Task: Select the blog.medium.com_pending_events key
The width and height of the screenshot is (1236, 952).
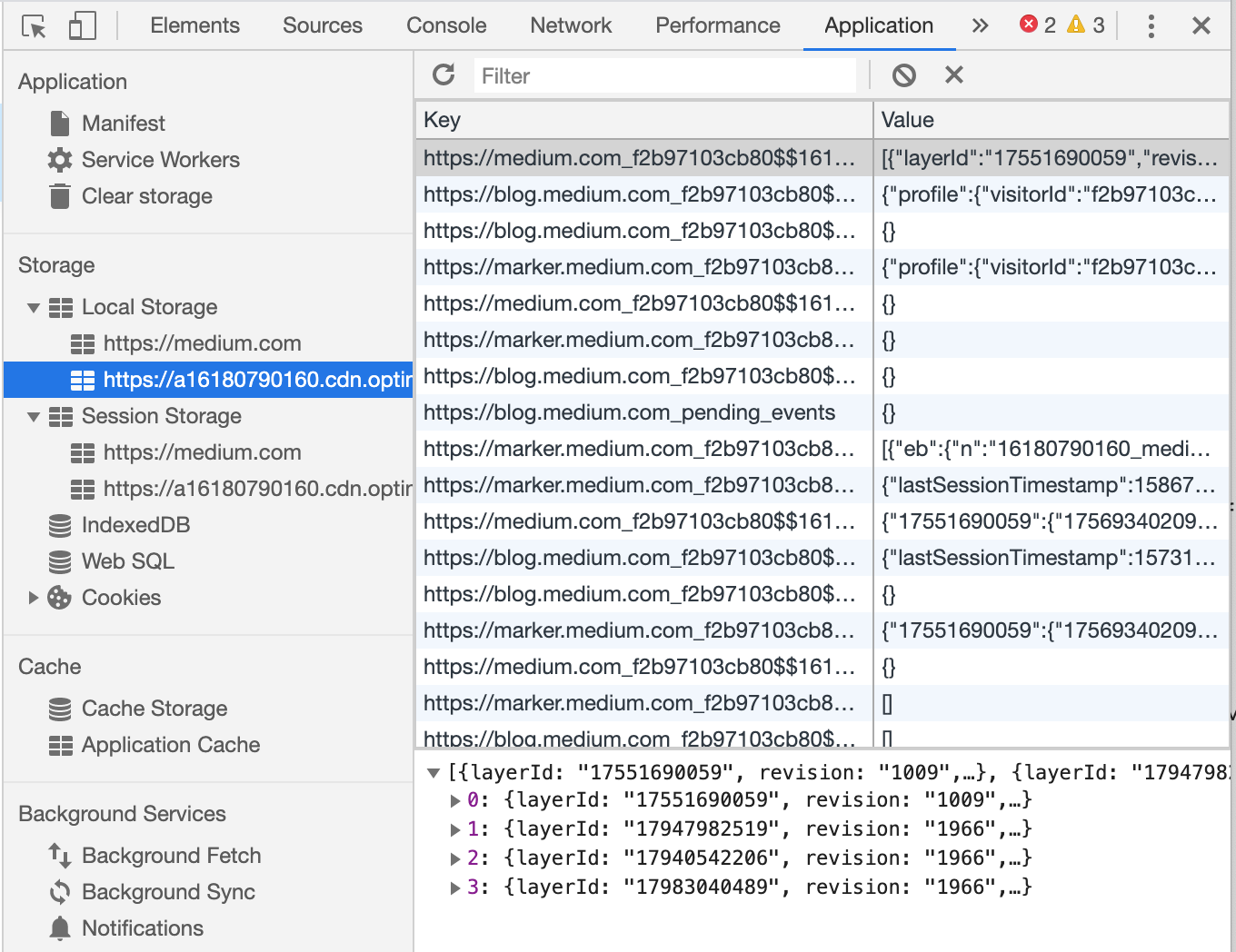Action: coord(643,412)
